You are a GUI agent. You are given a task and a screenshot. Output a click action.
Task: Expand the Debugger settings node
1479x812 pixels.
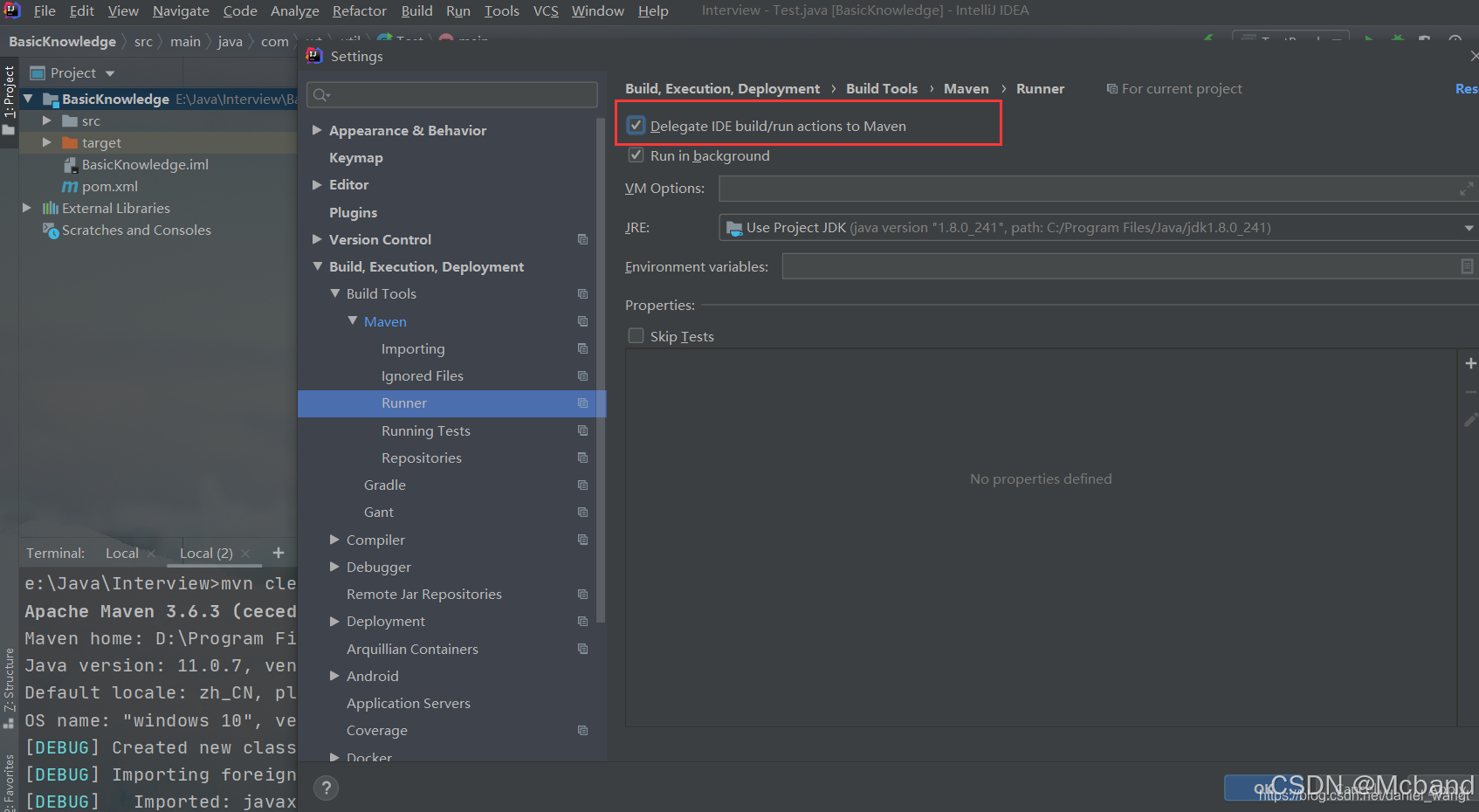coord(334,567)
